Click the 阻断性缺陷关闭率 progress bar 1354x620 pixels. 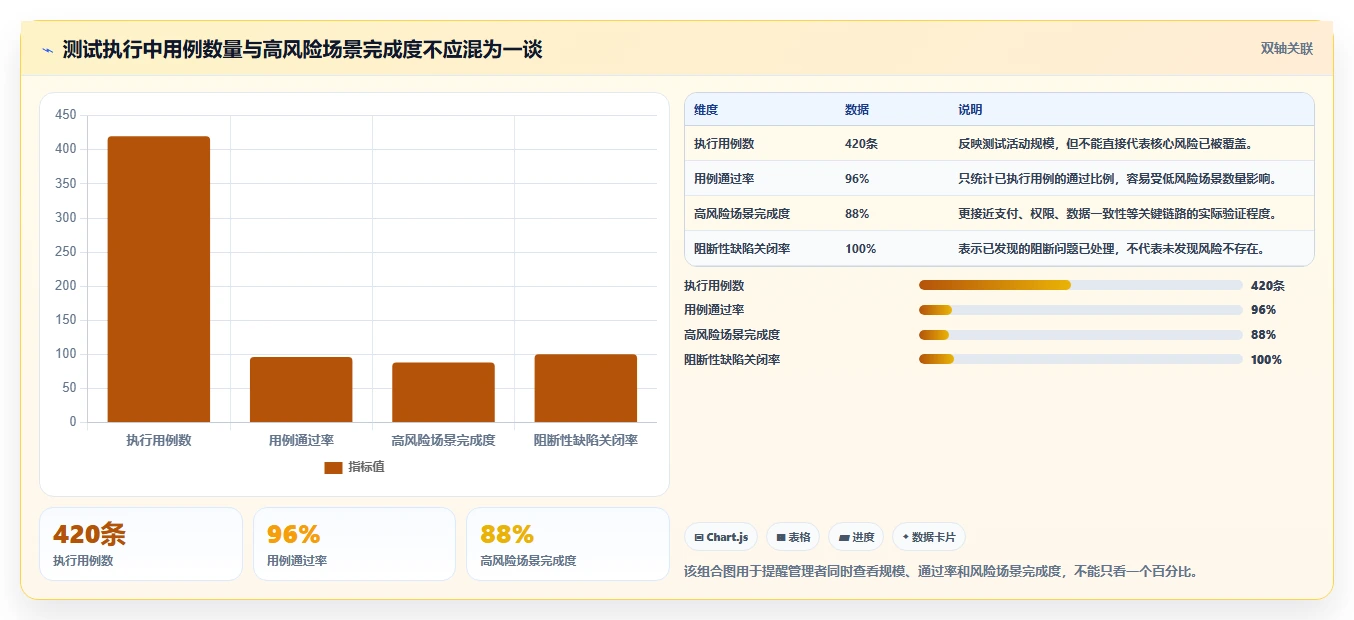click(x=1080, y=359)
